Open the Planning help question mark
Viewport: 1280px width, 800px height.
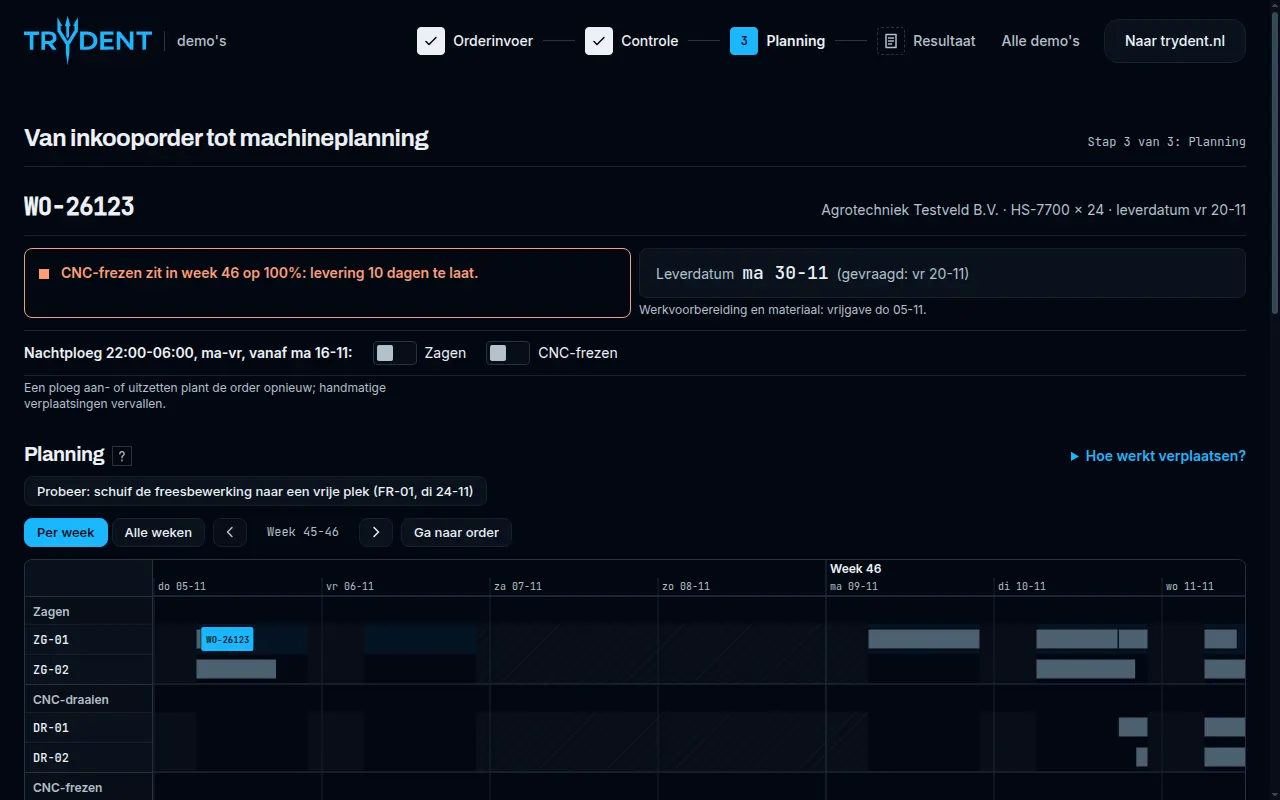(x=122, y=456)
